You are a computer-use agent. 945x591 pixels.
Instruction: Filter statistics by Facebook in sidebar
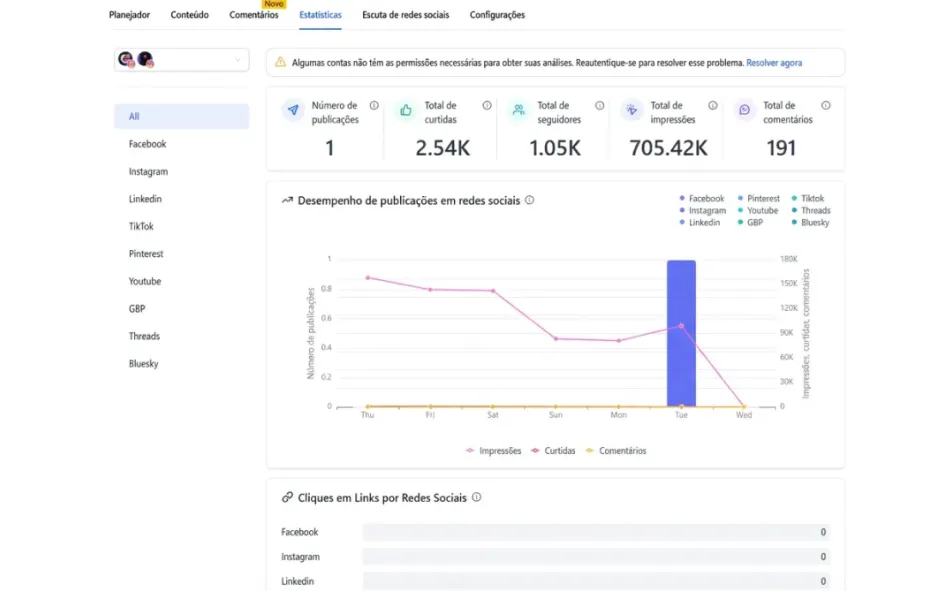(x=147, y=144)
